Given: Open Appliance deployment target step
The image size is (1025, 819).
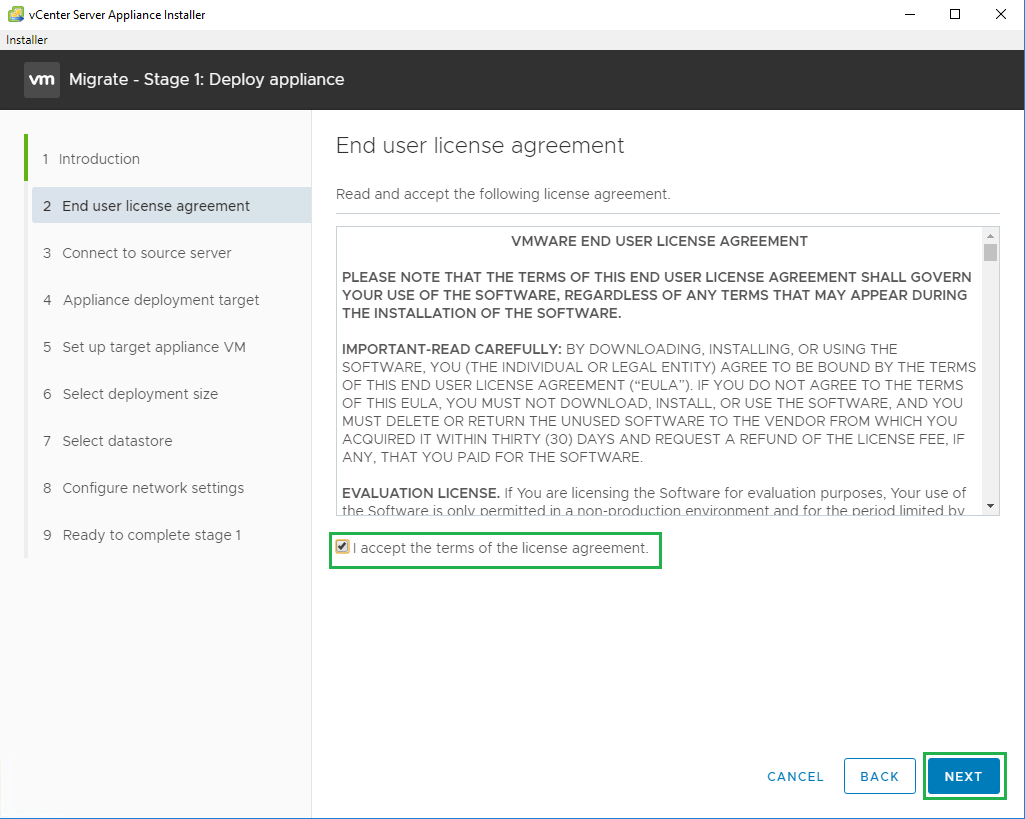Looking at the screenshot, I should click(161, 300).
